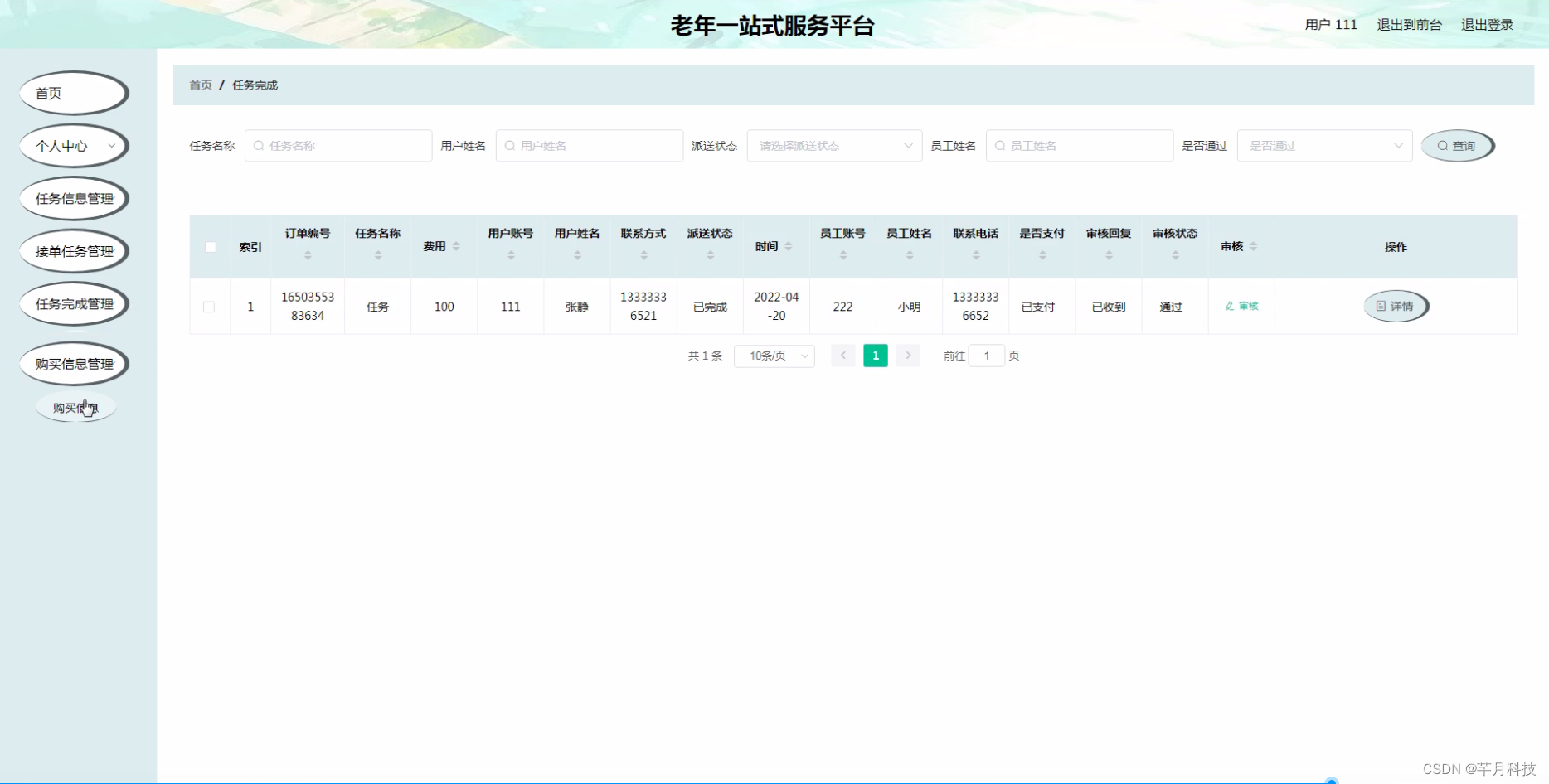The height and width of the screenshot is (784, 1549).
Task: Open the 派送状态 dropdown
Action: [834, 146]
